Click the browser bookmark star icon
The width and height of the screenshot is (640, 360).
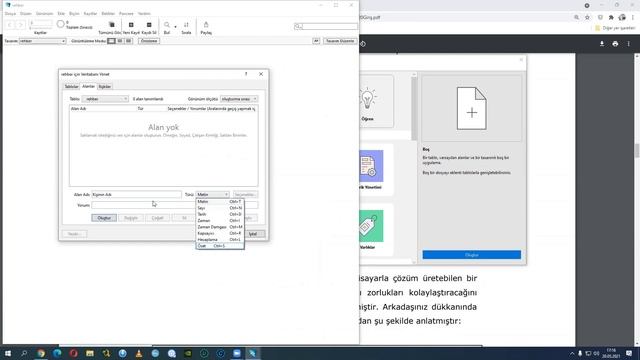[x=587, y=17]
